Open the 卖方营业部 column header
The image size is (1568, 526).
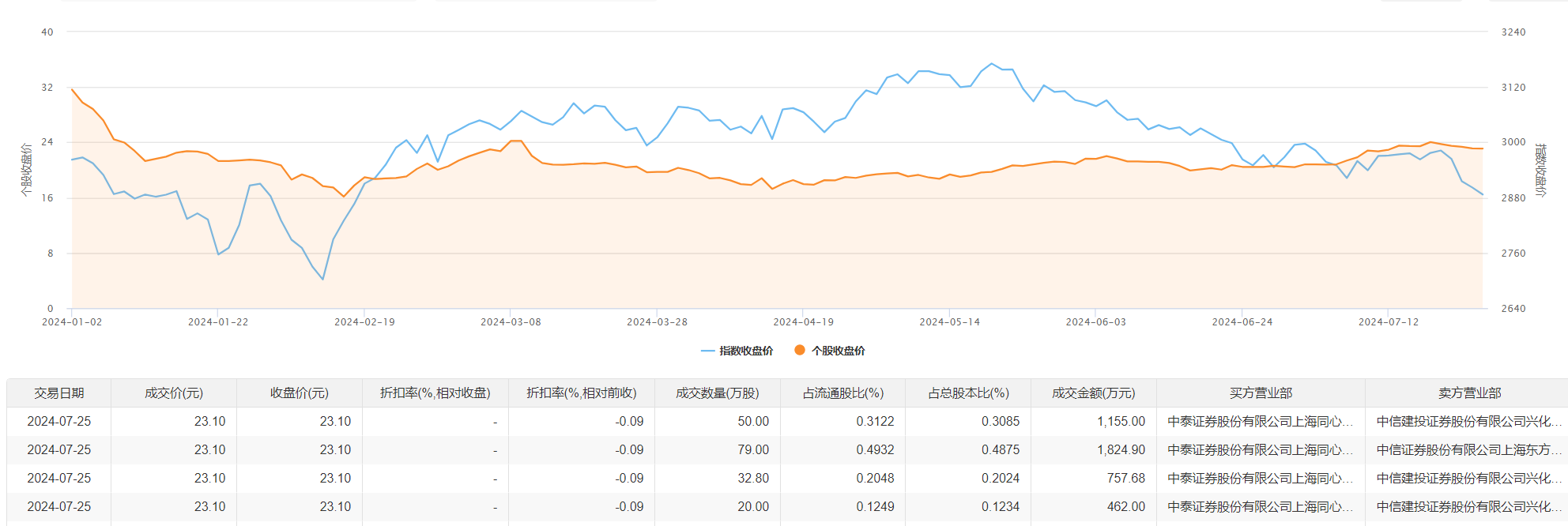click(1469, 393)
